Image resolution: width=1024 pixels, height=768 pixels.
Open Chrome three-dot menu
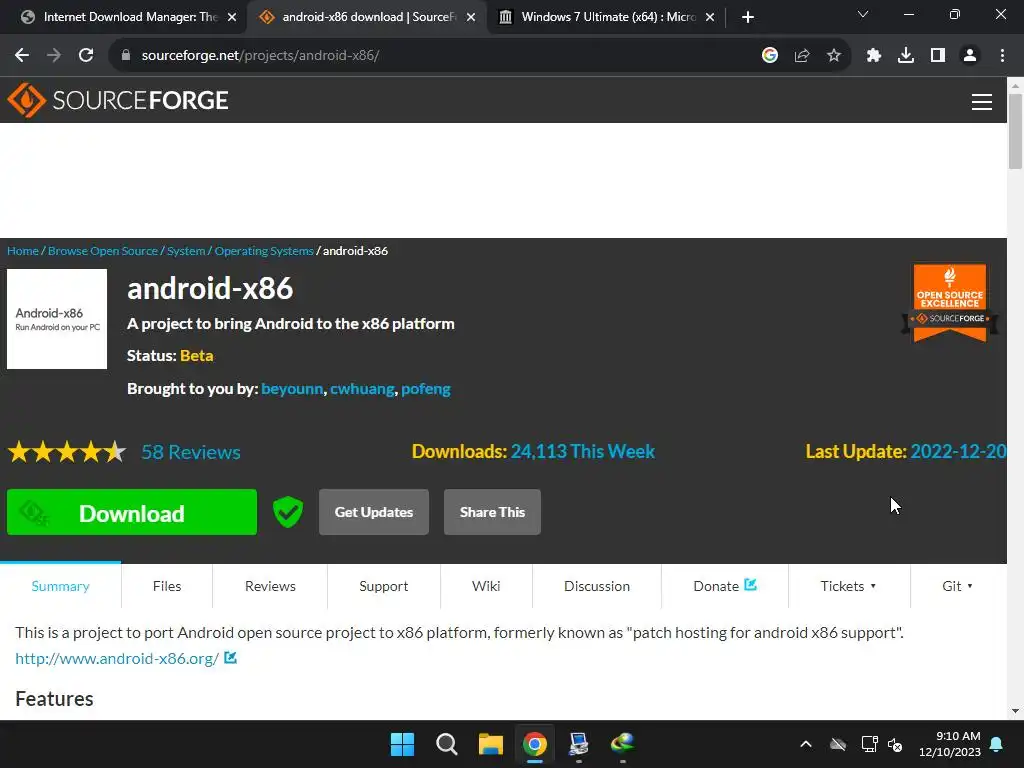pyautogui.click(x=1002, y=56)
